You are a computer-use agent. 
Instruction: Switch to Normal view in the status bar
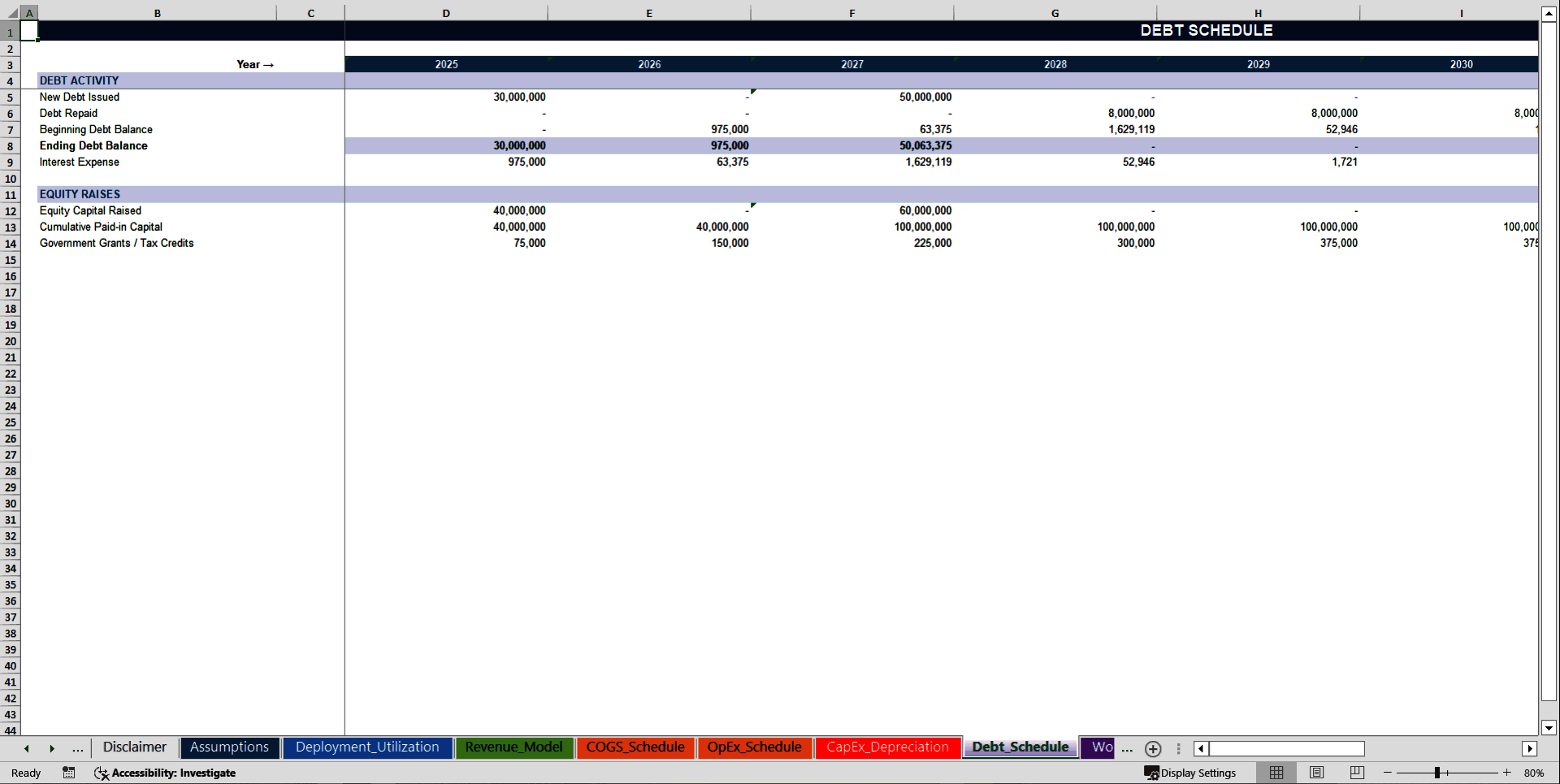click(1276, 773)
